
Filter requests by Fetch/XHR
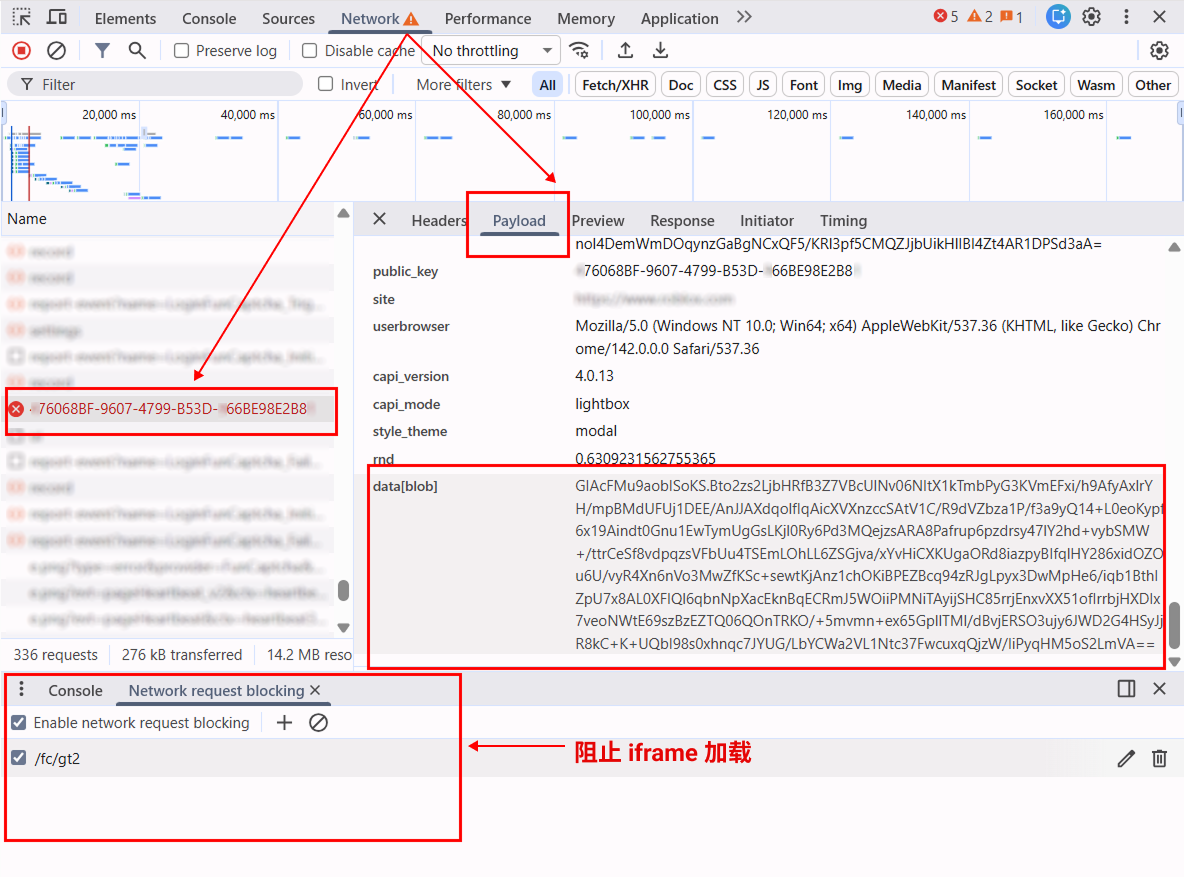coord(614,84)
